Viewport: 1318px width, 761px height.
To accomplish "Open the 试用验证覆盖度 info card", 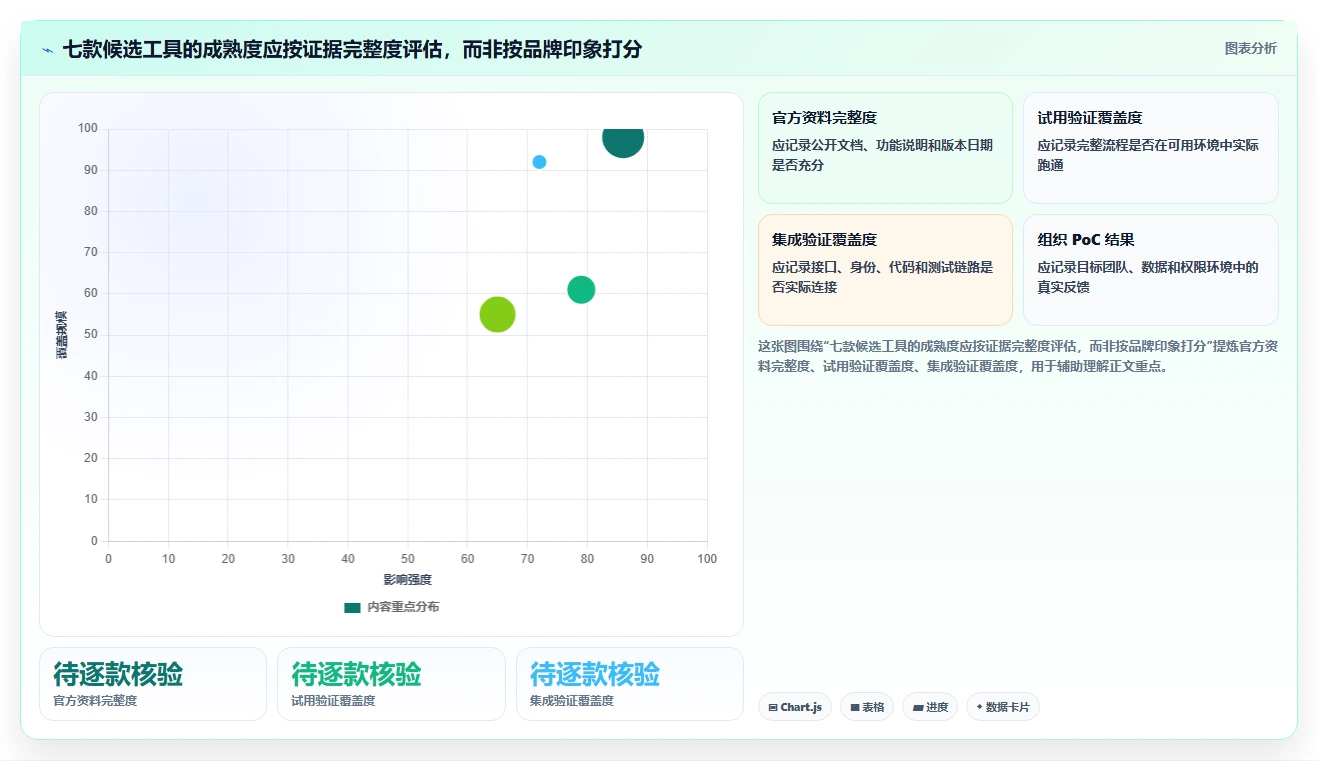I will click(1150, 148).
